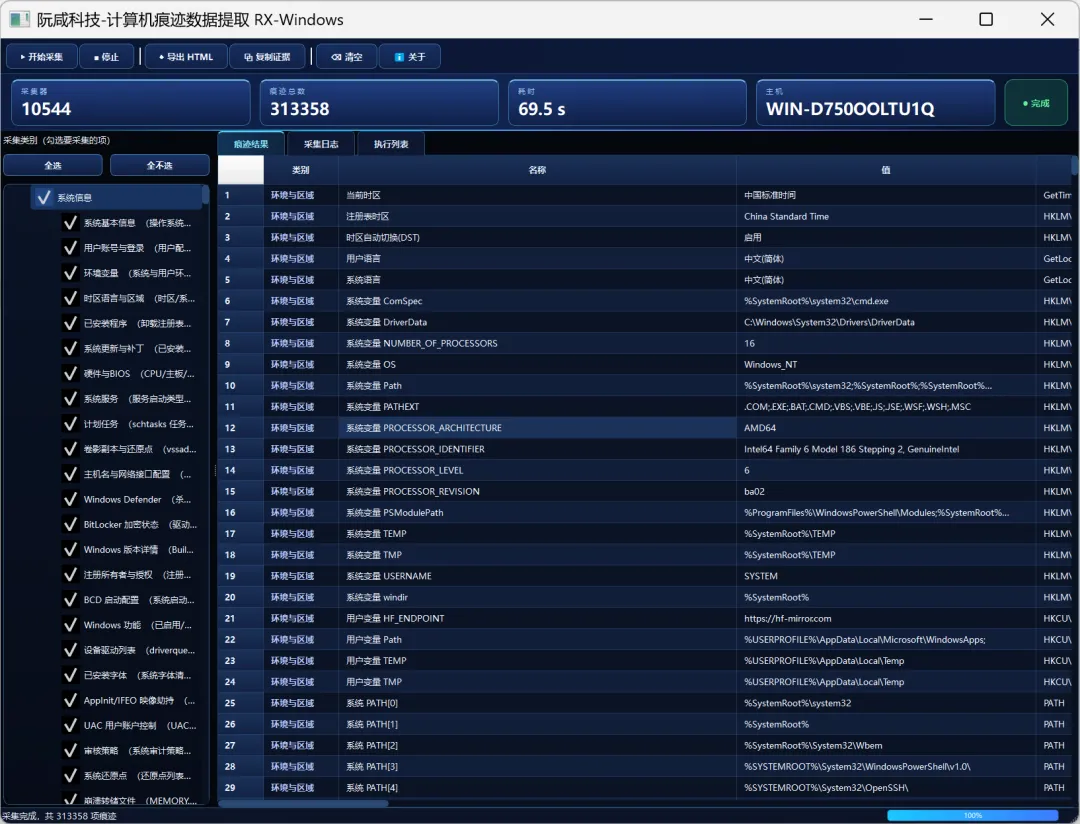Viewport: 1080px width, 824px height.
Task: Toggle the 计划任务 checkbox
Action: pos(70,424)
